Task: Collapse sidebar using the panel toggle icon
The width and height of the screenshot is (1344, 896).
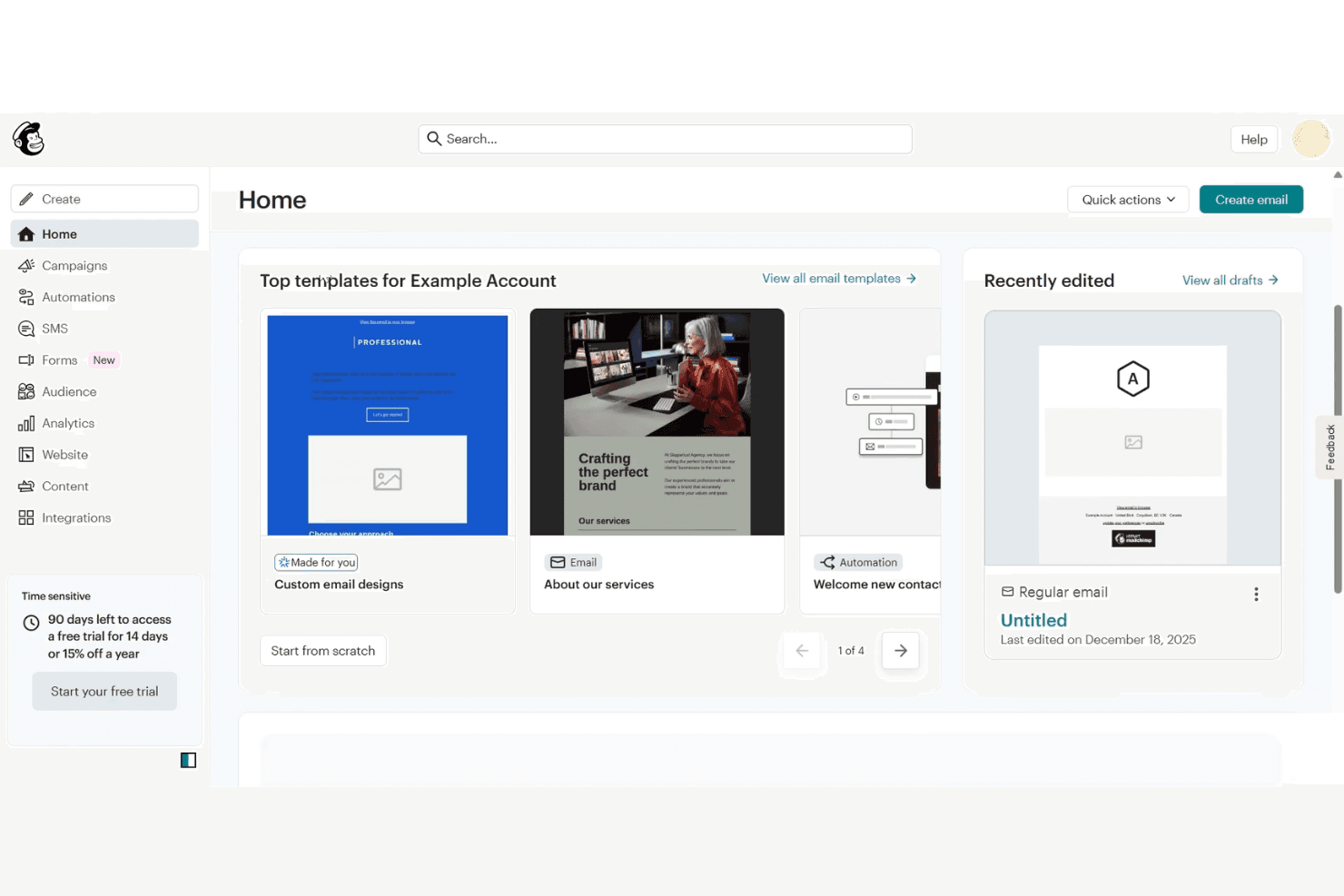Action: 188,760
